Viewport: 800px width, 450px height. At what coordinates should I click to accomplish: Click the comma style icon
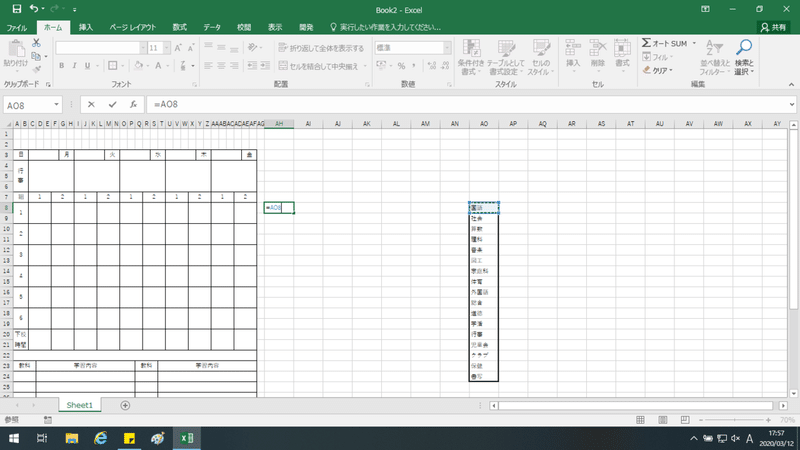coord(414,66)
